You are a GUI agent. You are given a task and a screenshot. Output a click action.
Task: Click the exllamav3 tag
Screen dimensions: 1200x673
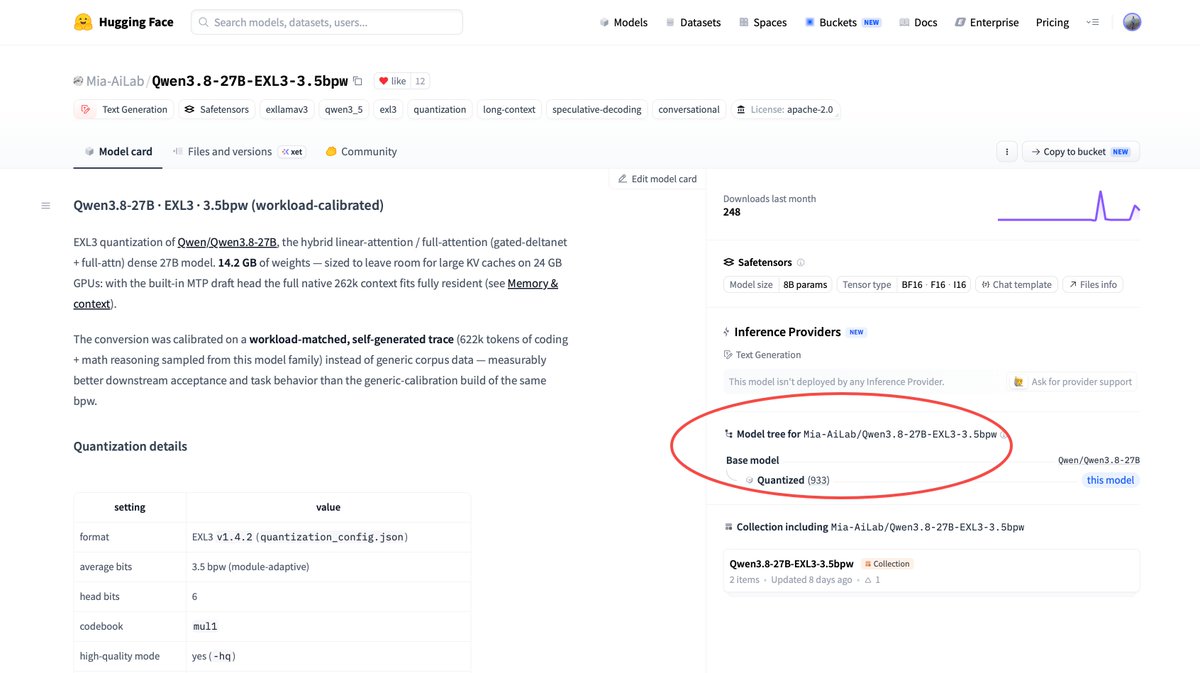coord(288,109)
